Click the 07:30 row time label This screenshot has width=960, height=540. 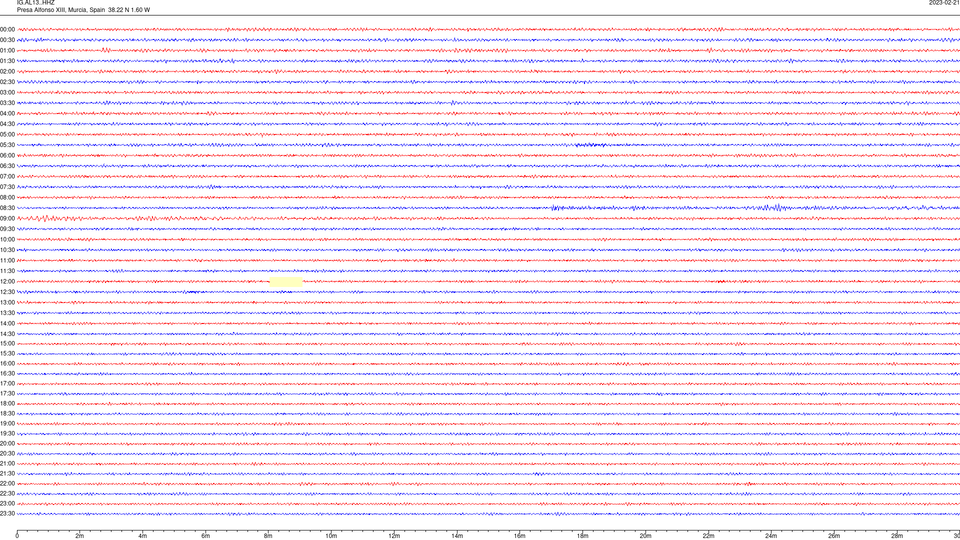(7, 187)
